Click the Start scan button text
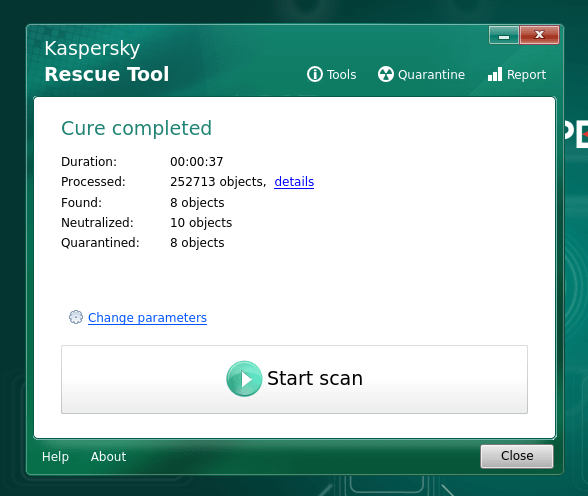588x496 pixels. pos(315,378)
